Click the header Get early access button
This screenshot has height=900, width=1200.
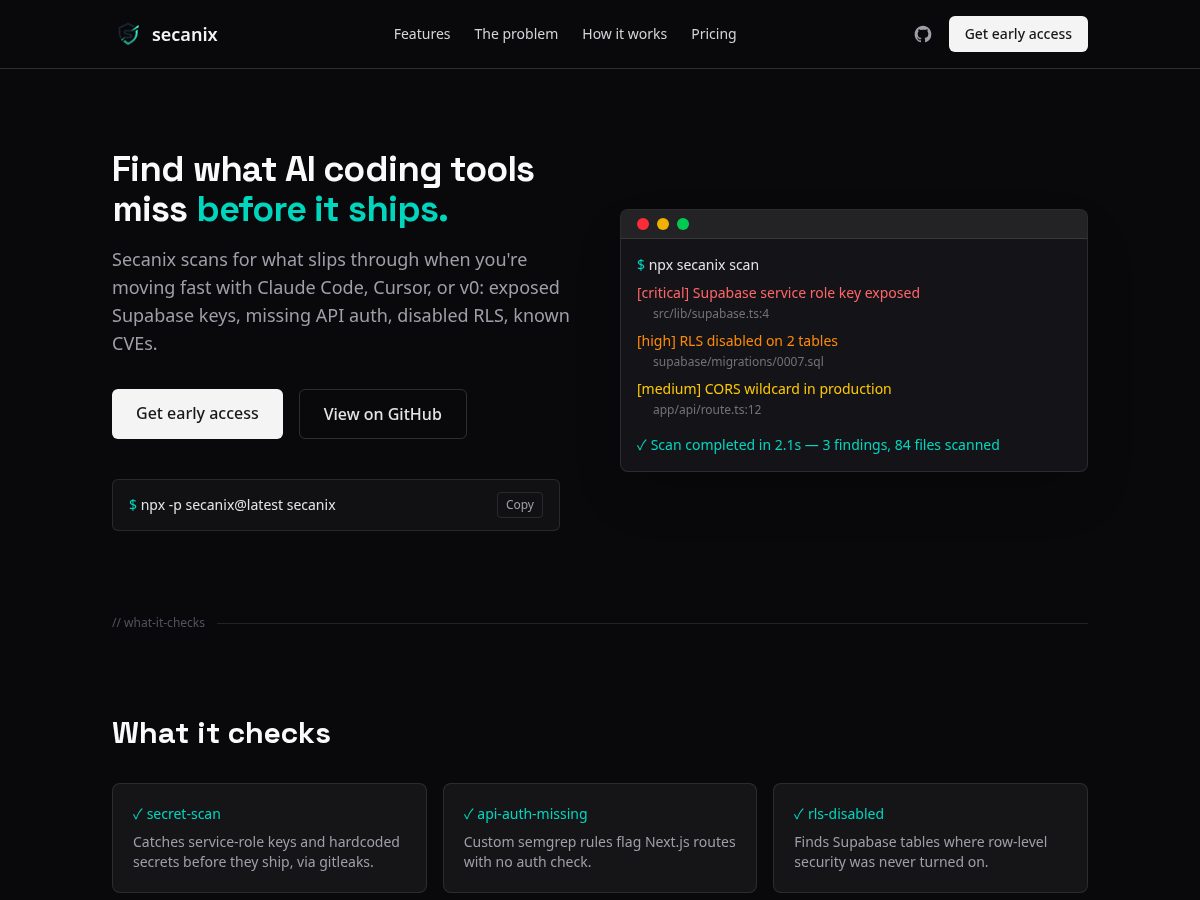click(x=1018, y=34)
